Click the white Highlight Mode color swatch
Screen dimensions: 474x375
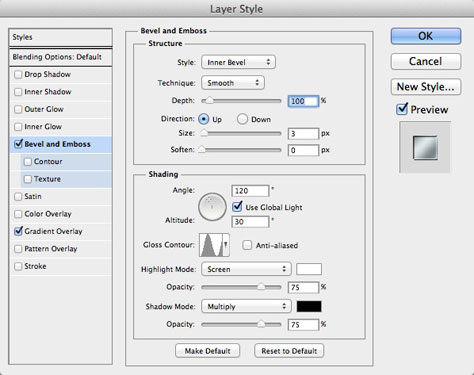click(x=309, y=269)
